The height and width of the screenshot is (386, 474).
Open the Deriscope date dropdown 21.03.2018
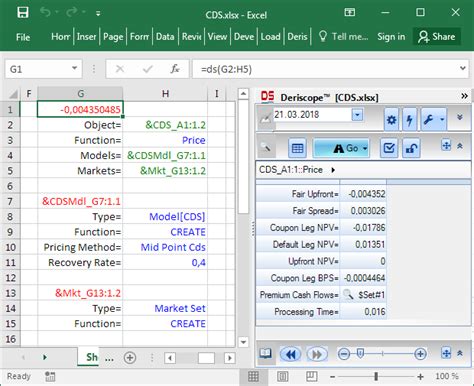357,115
